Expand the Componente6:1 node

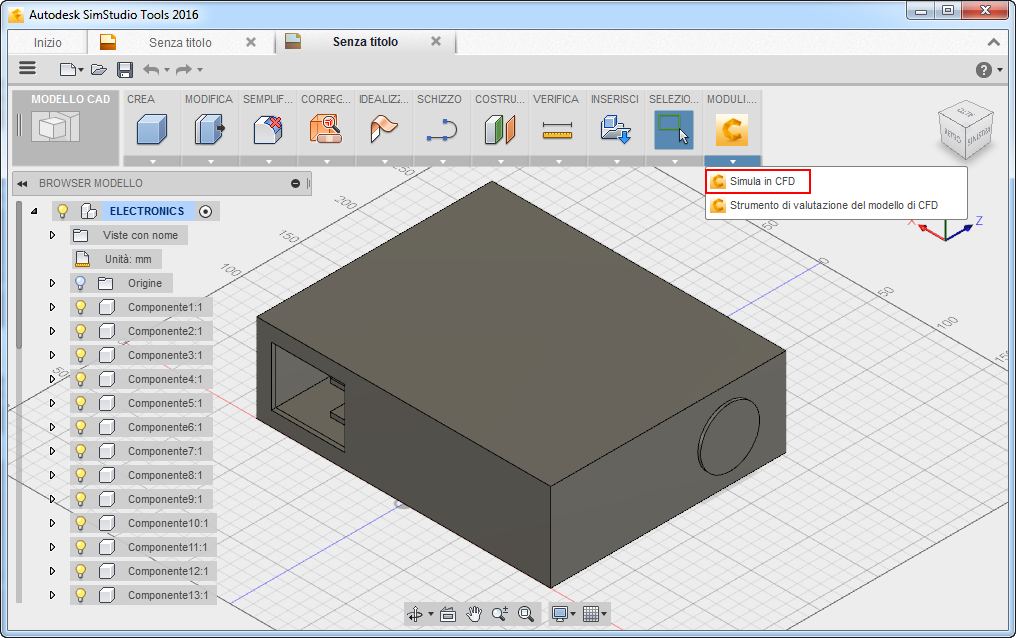point(52,427)
